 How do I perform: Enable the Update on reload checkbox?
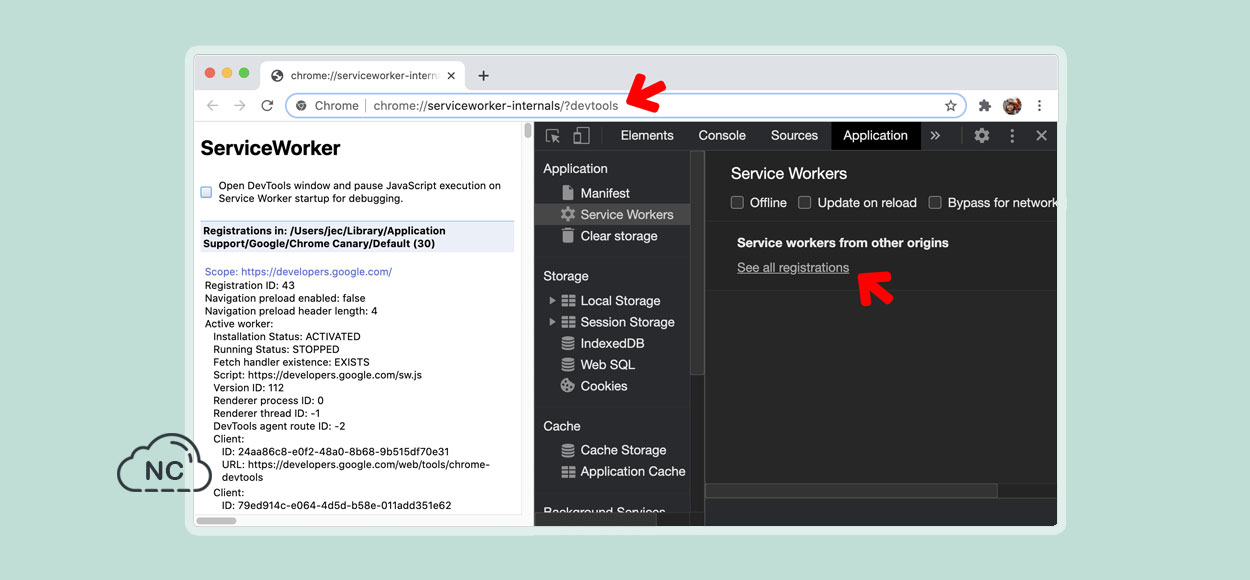804,203
